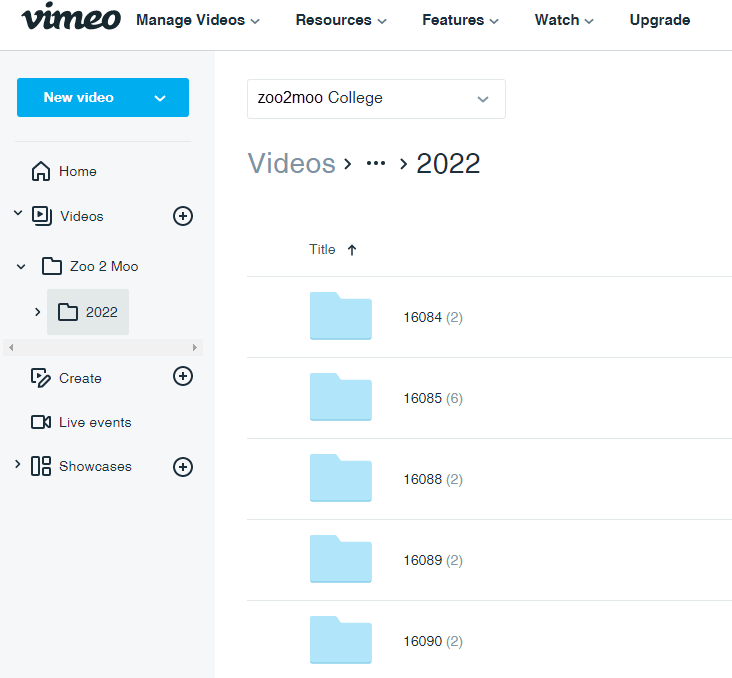Screen dimensions: 732x678
Task: Click folder name 16088 (2)
Action: [433, 479]
